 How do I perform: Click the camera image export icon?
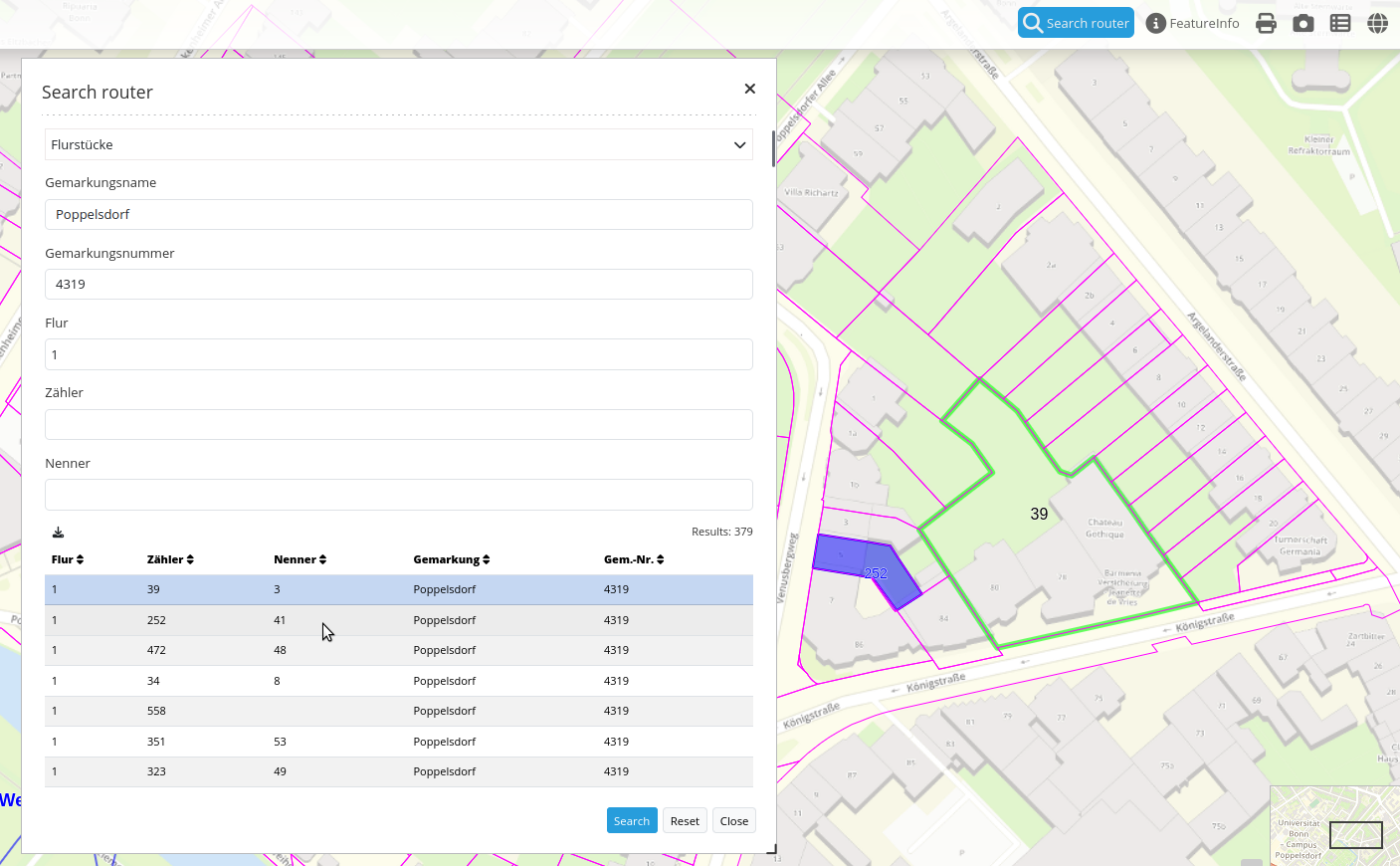[x=1303, y=23]
